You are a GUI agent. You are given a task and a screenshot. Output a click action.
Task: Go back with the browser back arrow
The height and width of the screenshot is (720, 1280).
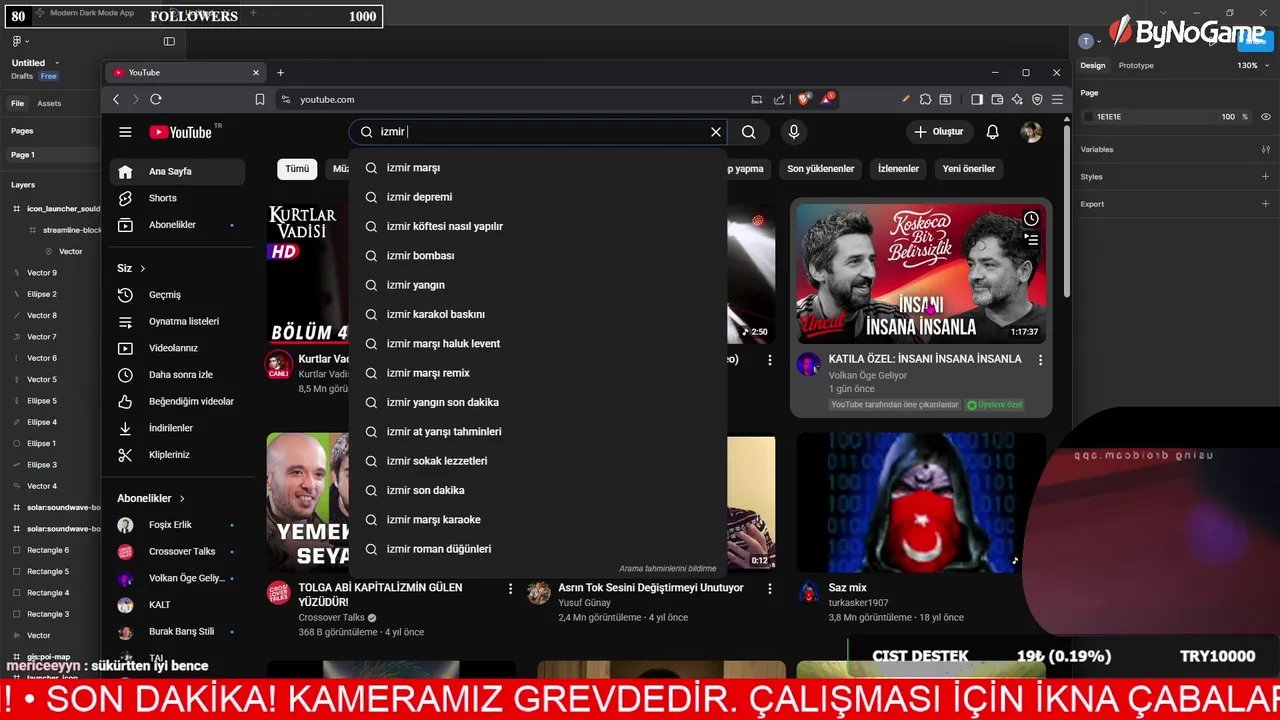point(116,99)
